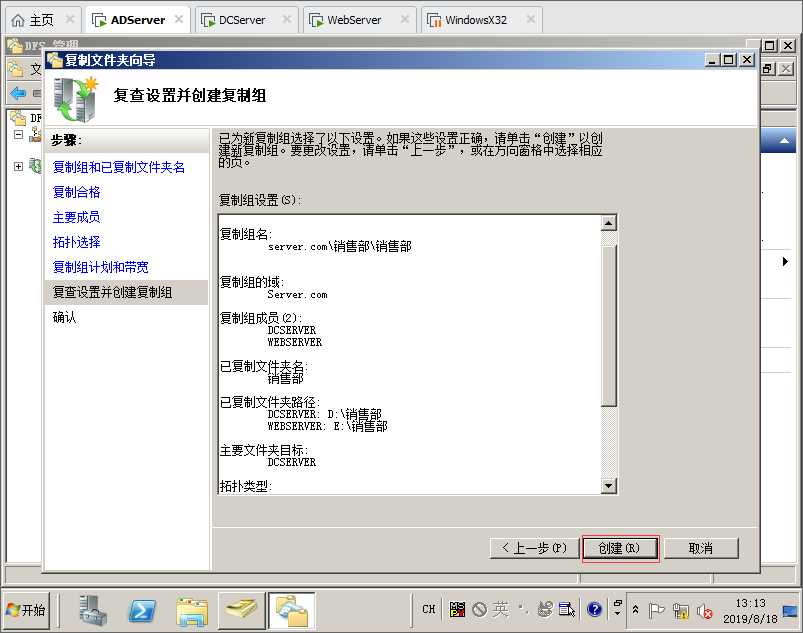Viewport: 803px width, 633px height.
Task: Maximize the 复制文件夹向导 window
Action: tap(729, 60)
